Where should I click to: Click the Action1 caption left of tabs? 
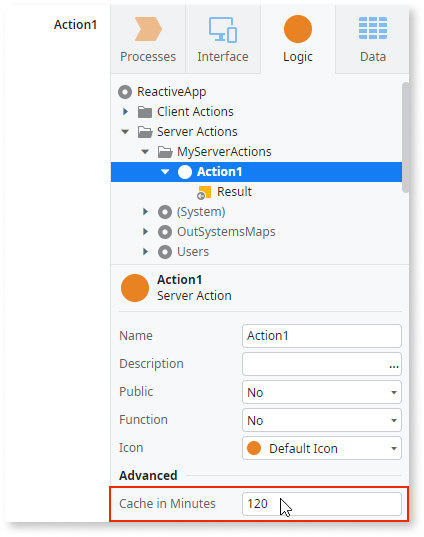click(x=75, y=25)
